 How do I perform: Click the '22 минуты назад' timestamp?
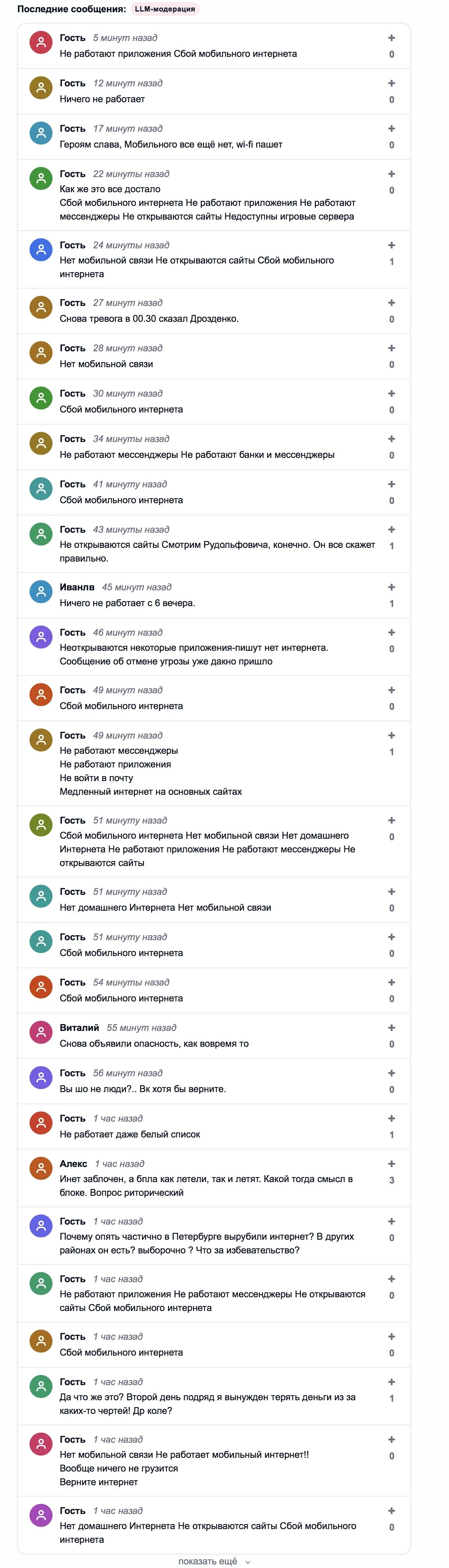pos(131,174)
